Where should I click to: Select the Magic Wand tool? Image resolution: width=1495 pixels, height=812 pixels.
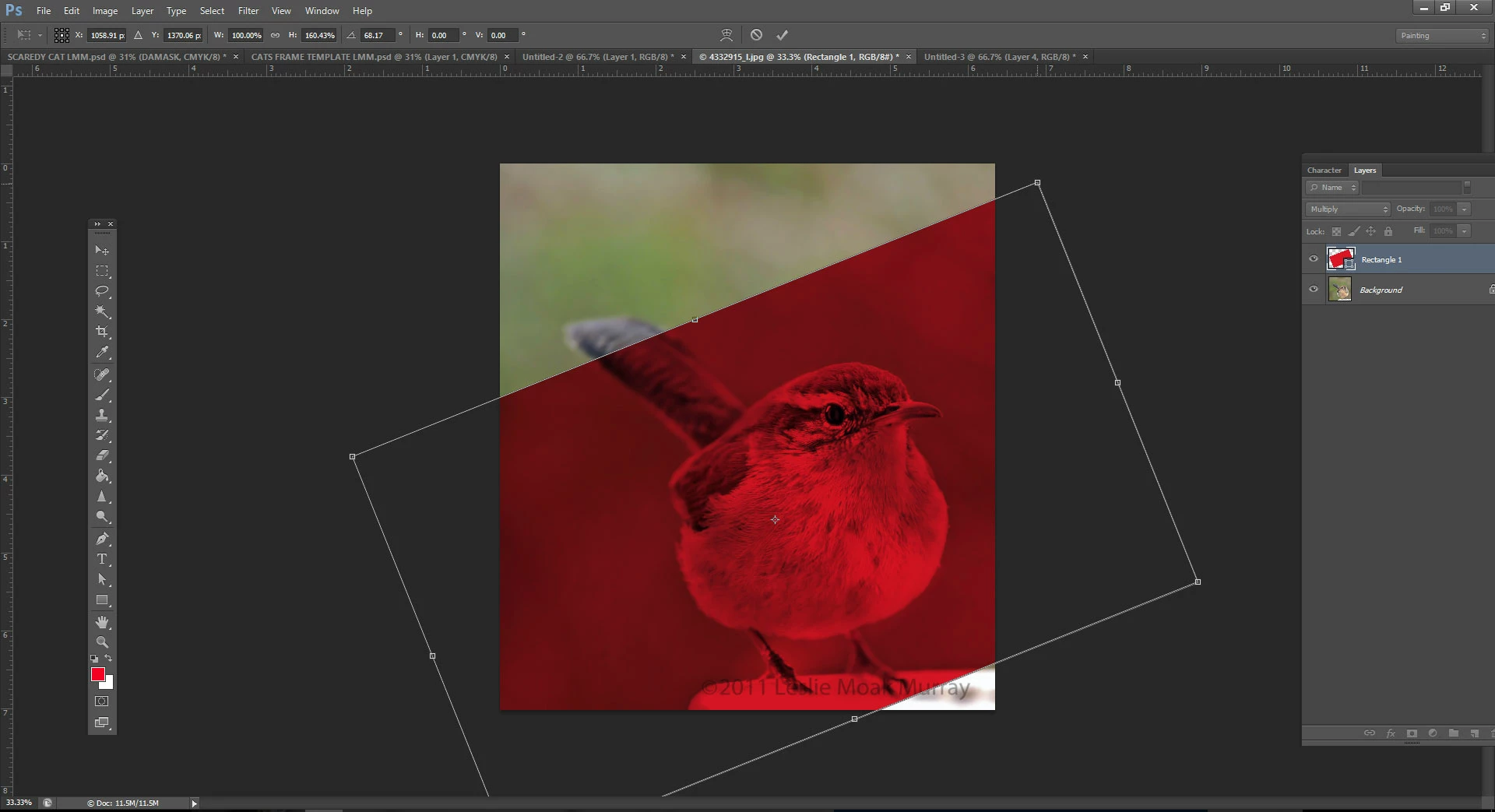[x=102, y=311]
